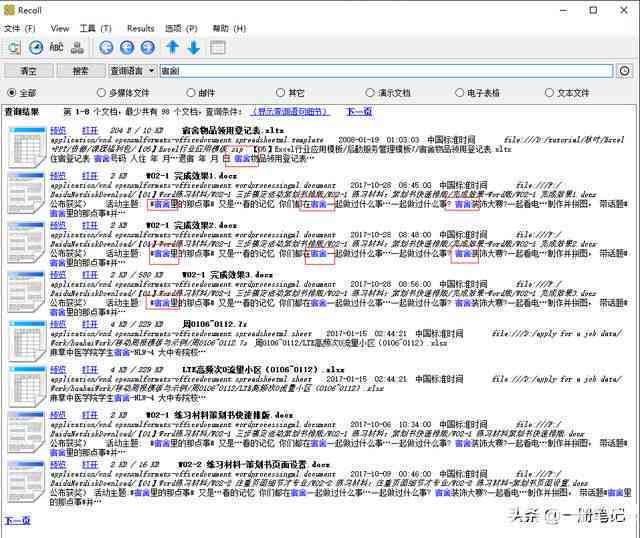Image resolution: width=640 pixels, height=538 pixels.
Task: Click 预览 for W02-1 完成效果2.docx
Action: (58, 225)
